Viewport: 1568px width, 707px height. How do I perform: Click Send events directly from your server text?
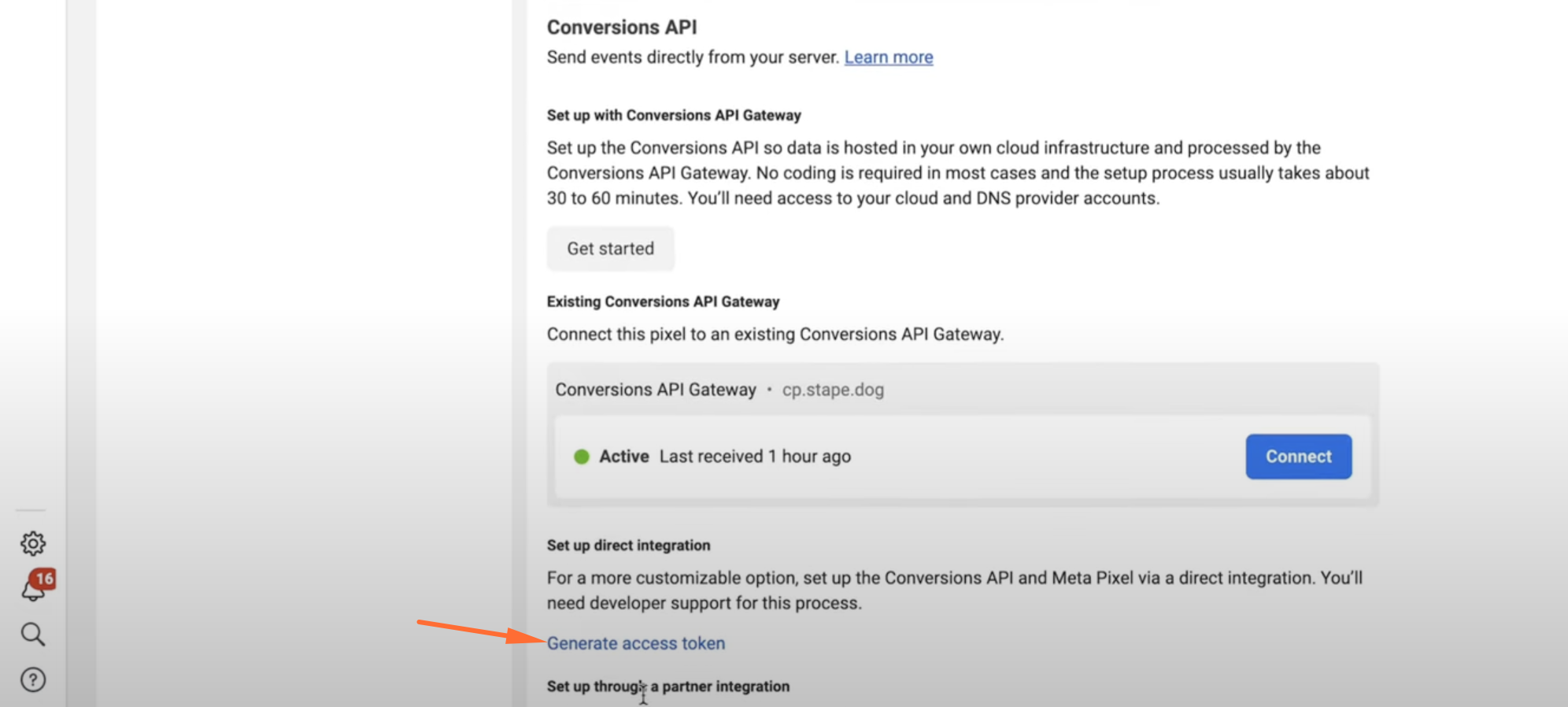point(693,57)
